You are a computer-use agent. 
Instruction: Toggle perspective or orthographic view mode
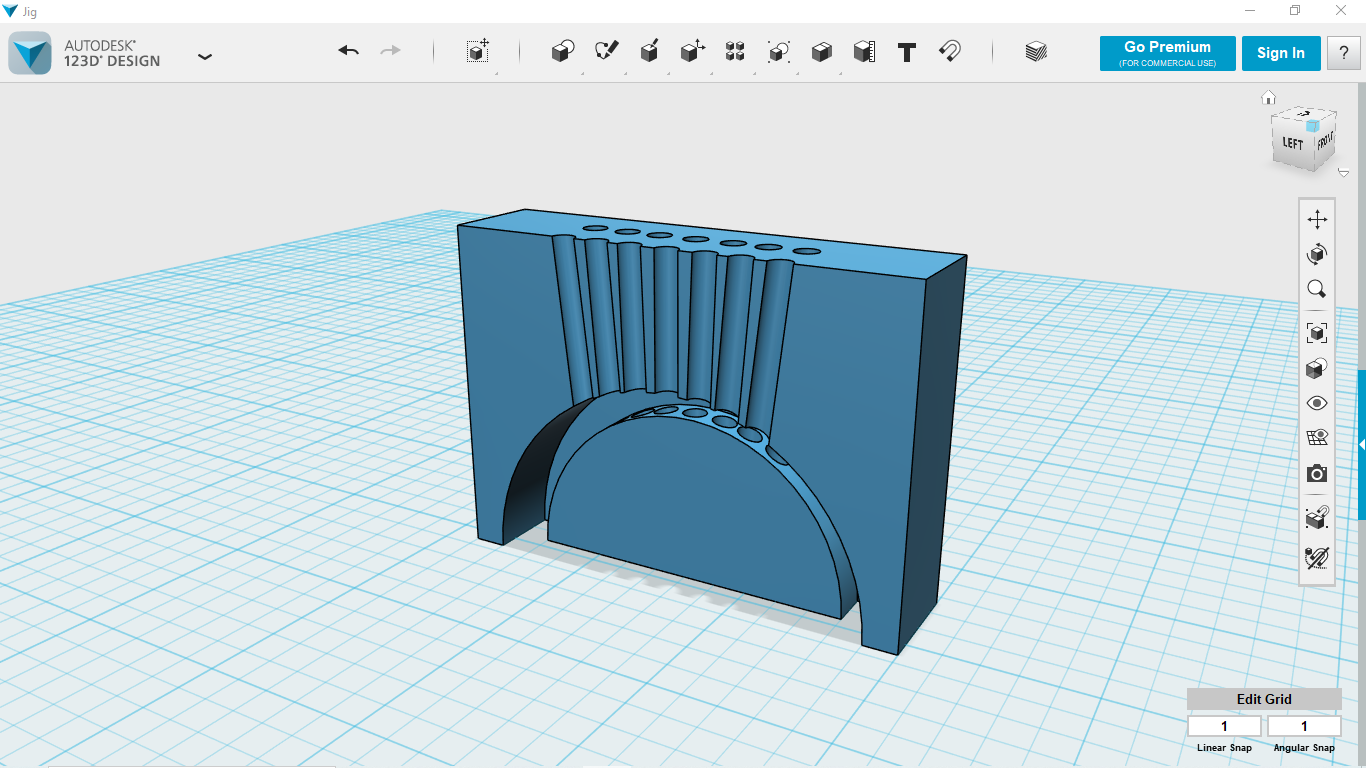(1317, 368)
